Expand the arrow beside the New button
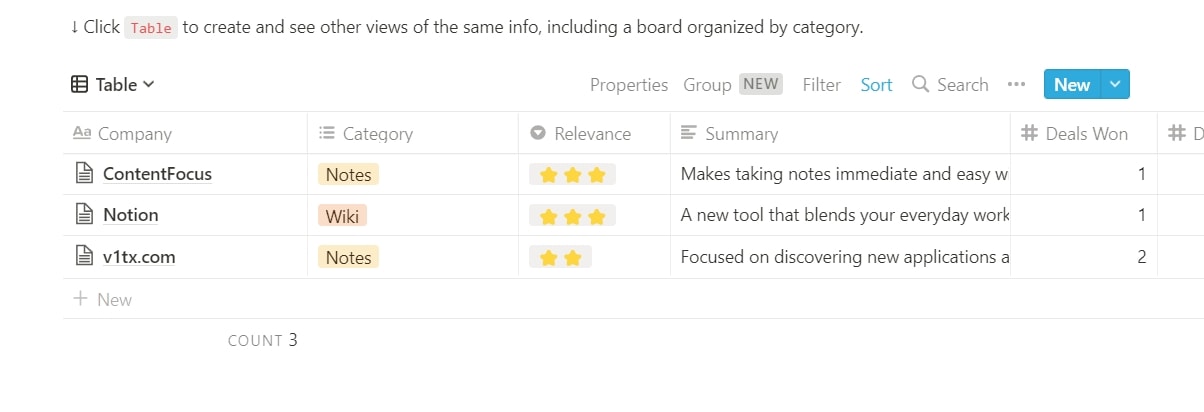Screen dimensions: 1204x412 coord(1115,85)
